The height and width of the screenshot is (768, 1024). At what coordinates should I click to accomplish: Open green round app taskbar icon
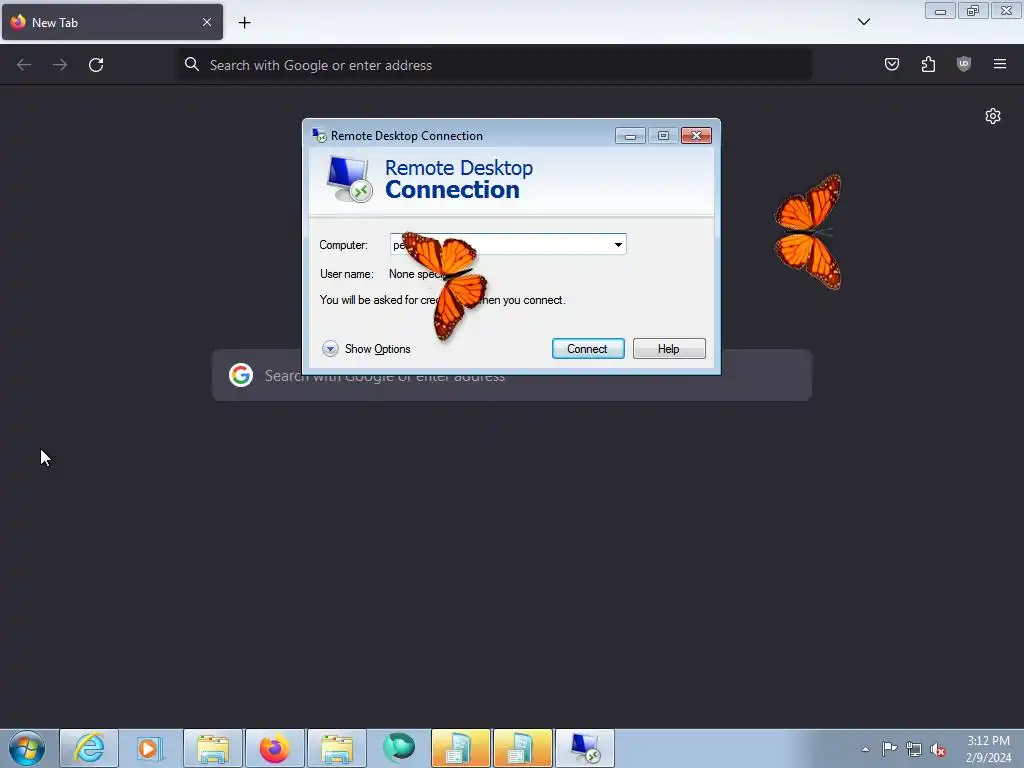click(x=398, y=748)
